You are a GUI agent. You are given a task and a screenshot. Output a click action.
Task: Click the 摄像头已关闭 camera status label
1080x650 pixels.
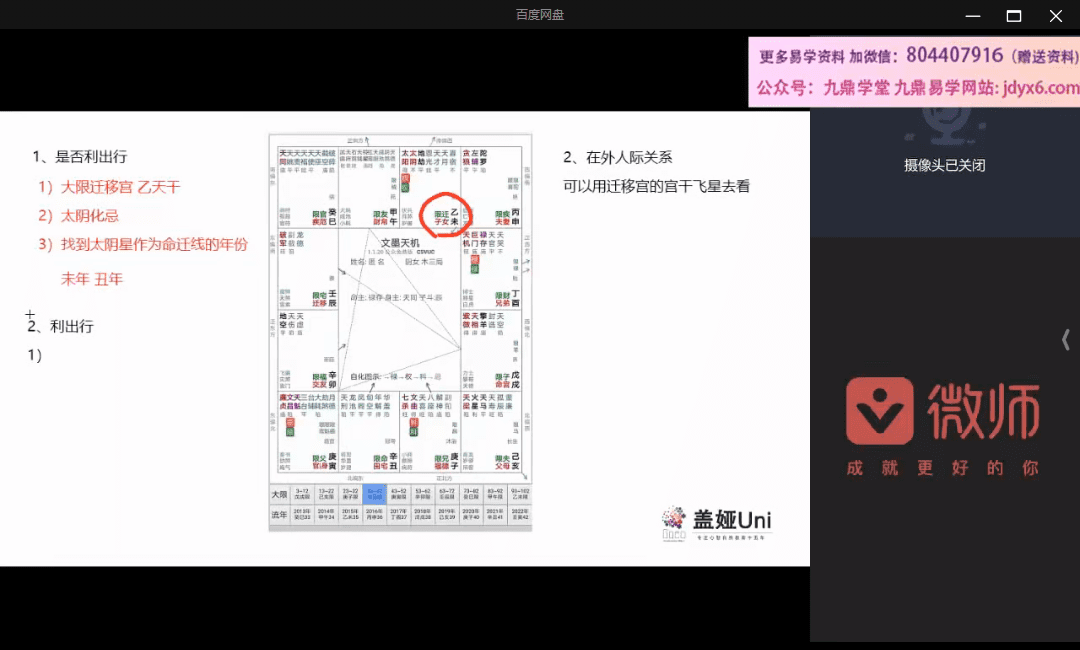(x=944, y=165)
